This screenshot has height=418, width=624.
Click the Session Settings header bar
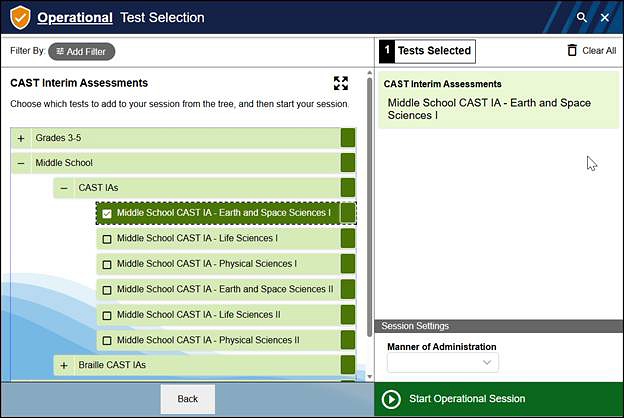499,326
